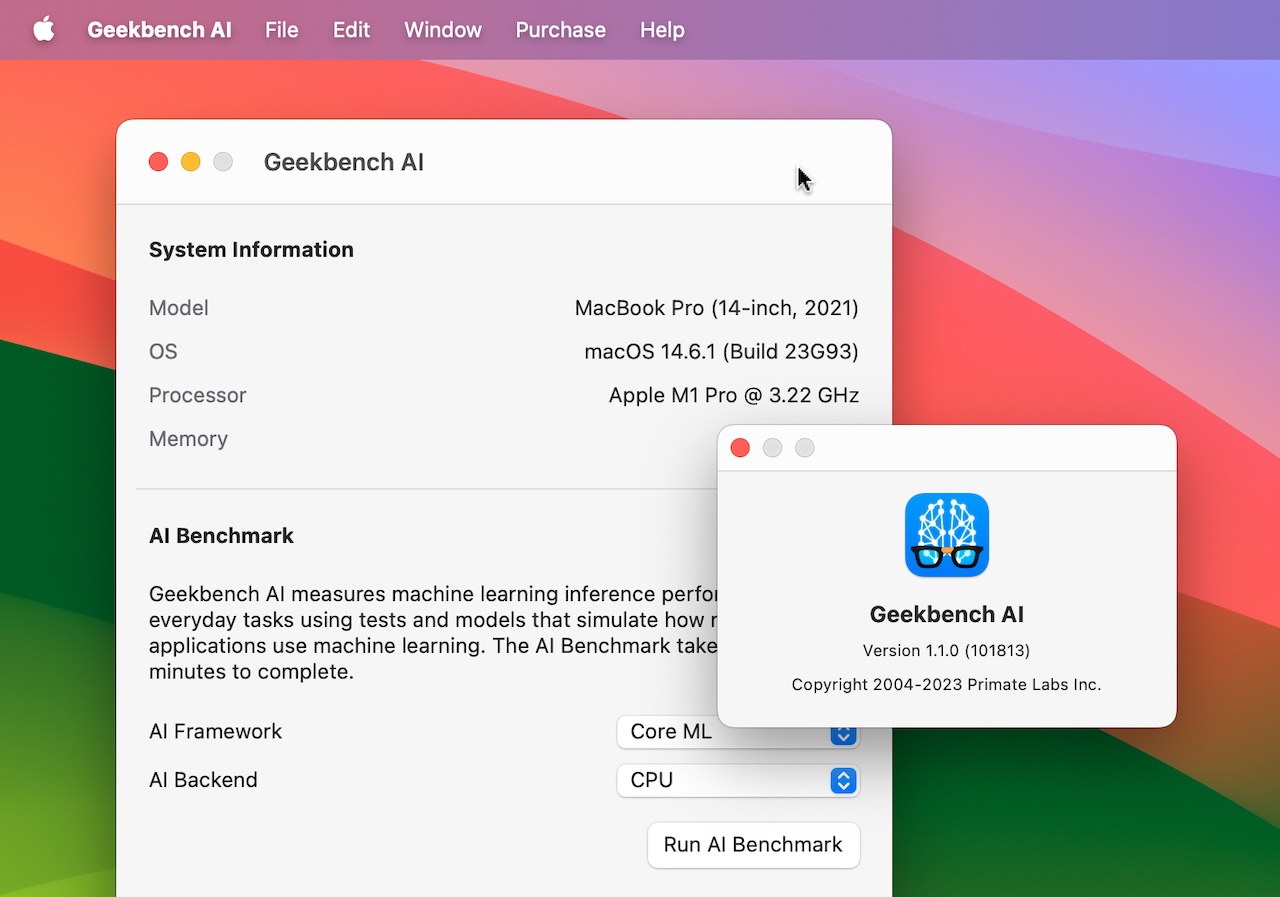Close the About Geekbench AI dialog
Screen dimensions: 1280x897
740,448
